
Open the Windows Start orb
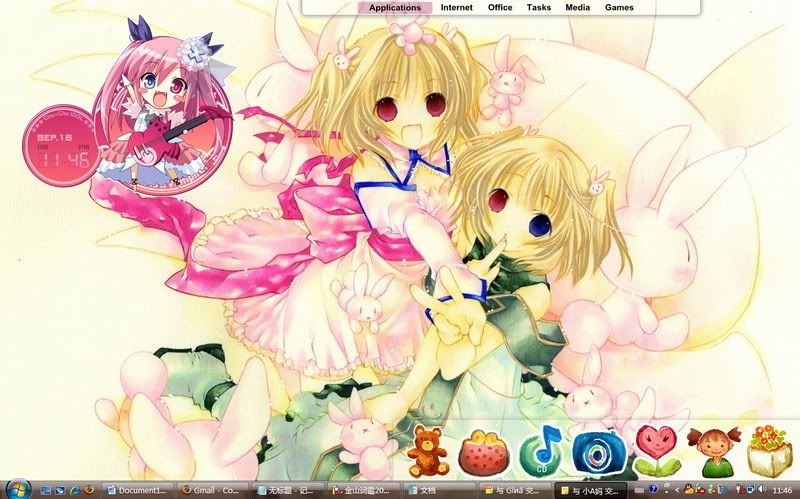point(15,490)
